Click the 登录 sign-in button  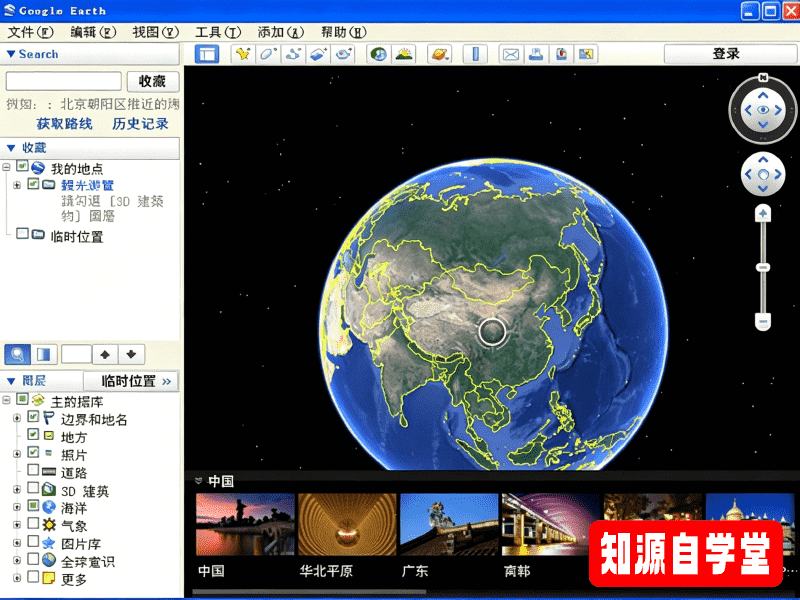(730, 54)
